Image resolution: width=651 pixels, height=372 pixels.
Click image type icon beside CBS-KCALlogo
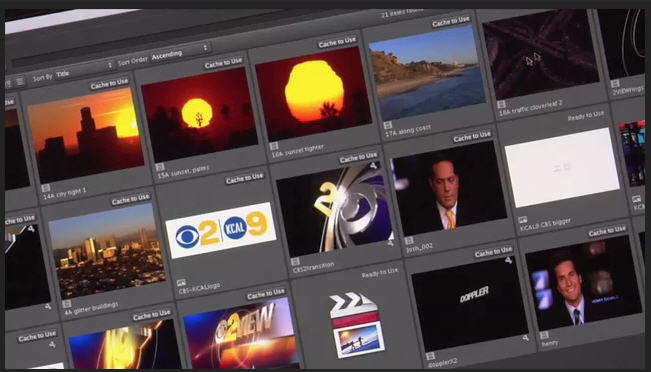(x=181, y=283)
